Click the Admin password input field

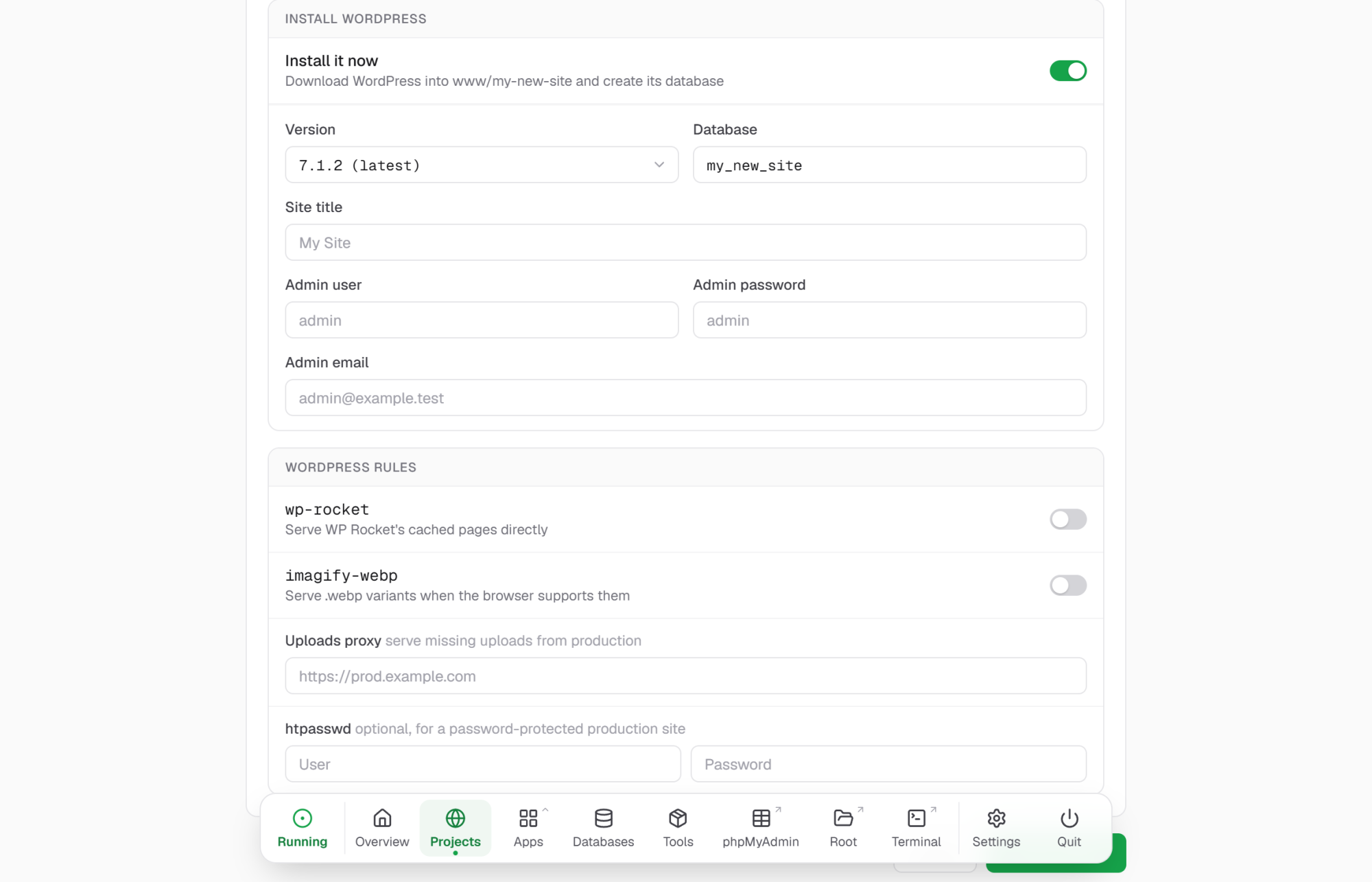tap(890, 320)
